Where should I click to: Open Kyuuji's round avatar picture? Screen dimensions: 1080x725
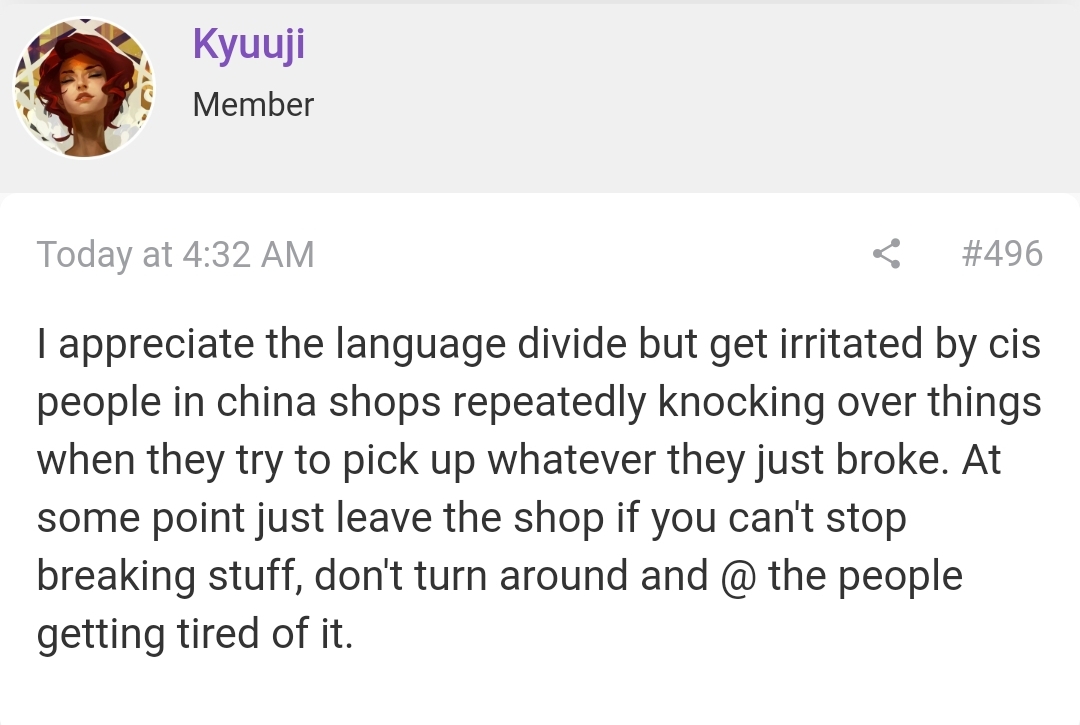(84, 87)
